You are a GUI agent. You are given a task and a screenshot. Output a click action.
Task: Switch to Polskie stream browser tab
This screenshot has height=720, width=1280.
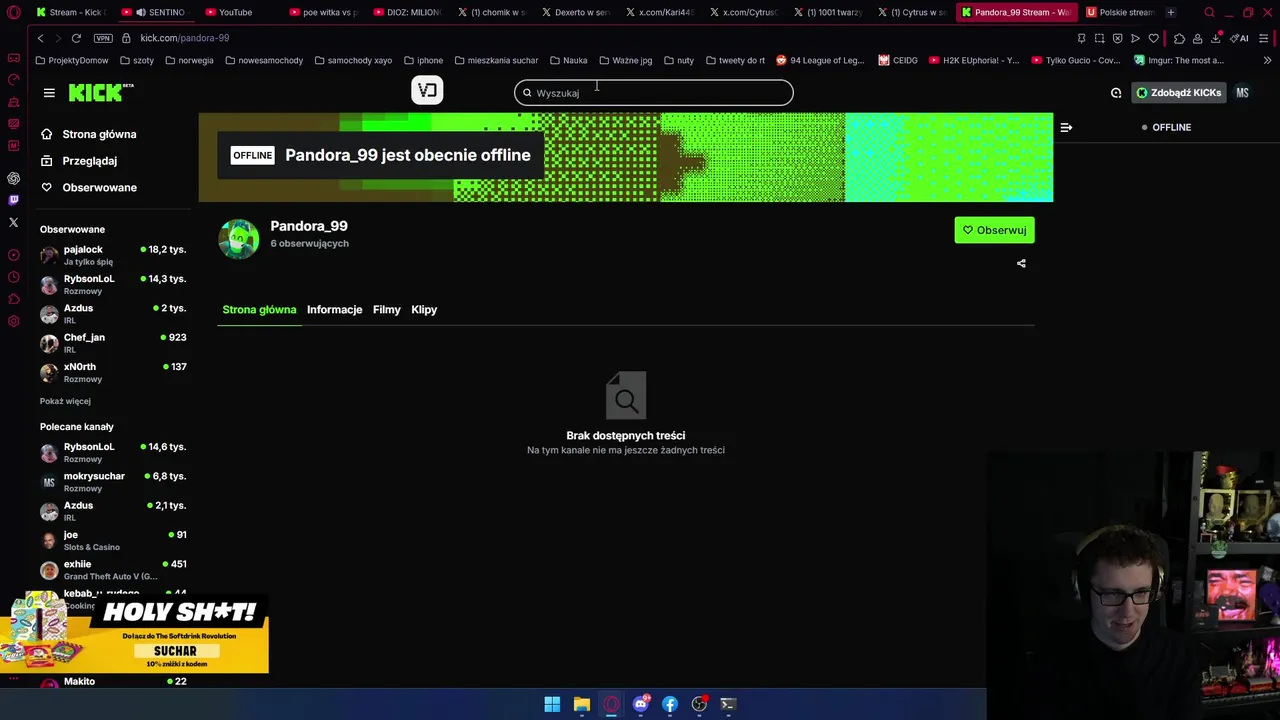click(1120, 12)
